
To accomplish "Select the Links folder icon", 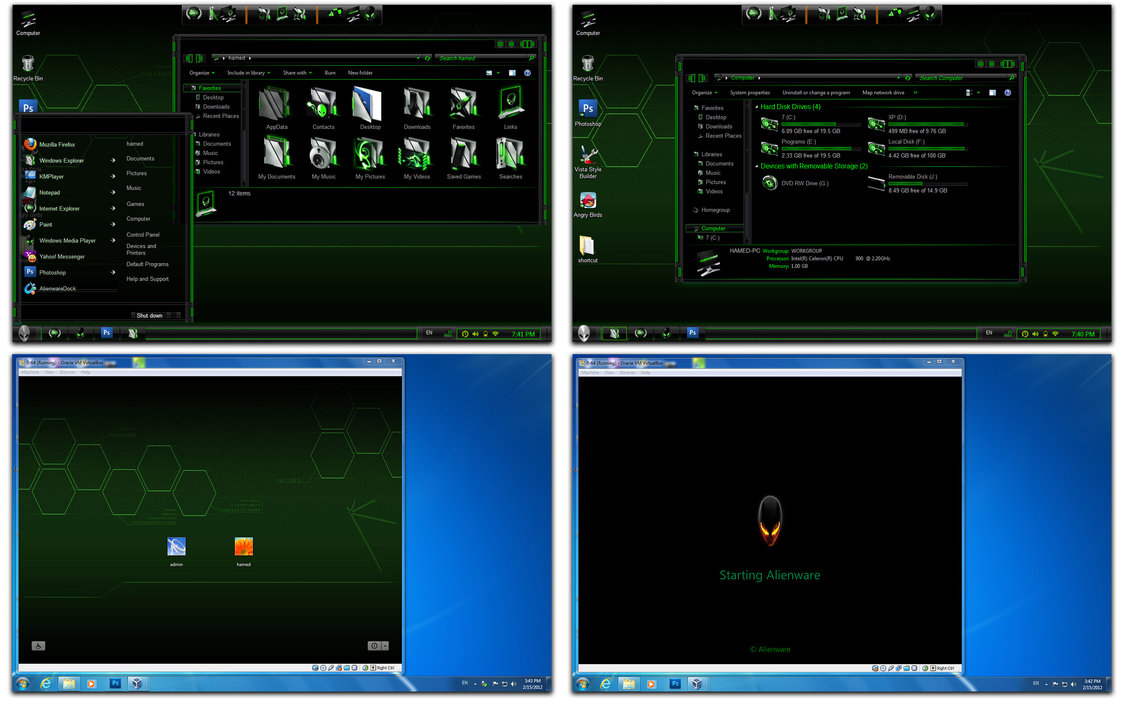I will click(x=510, y=108).
